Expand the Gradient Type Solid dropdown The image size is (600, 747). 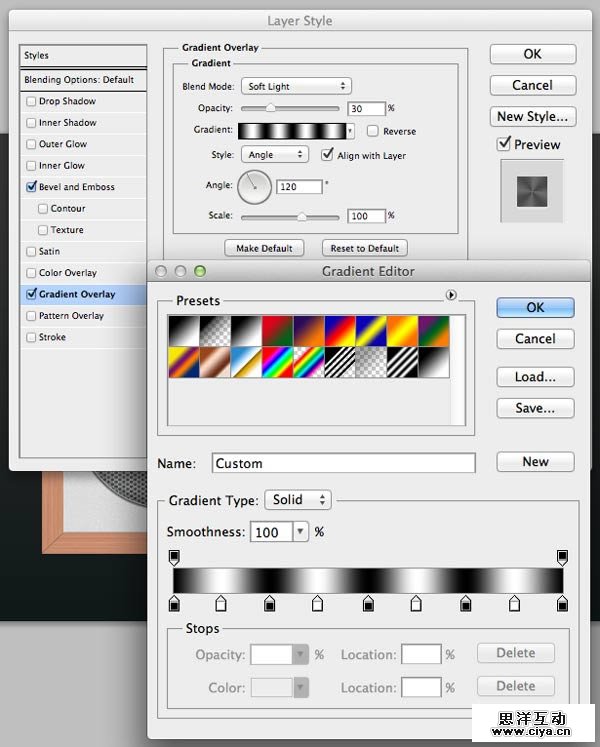[298, 500]
